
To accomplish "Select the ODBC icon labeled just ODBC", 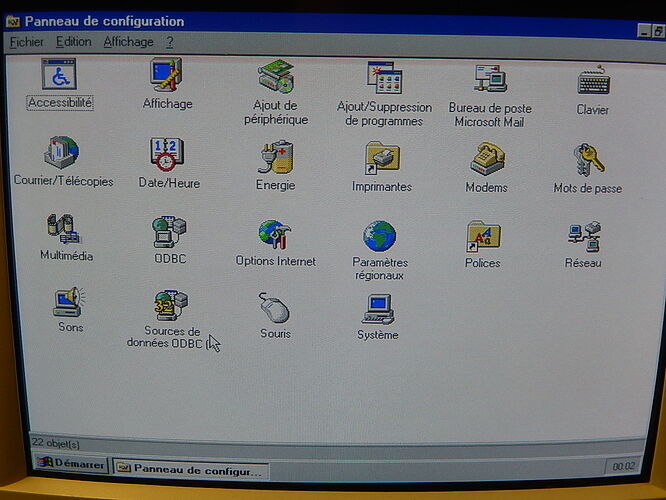I will pyautogui.click(x=169, y=232).
